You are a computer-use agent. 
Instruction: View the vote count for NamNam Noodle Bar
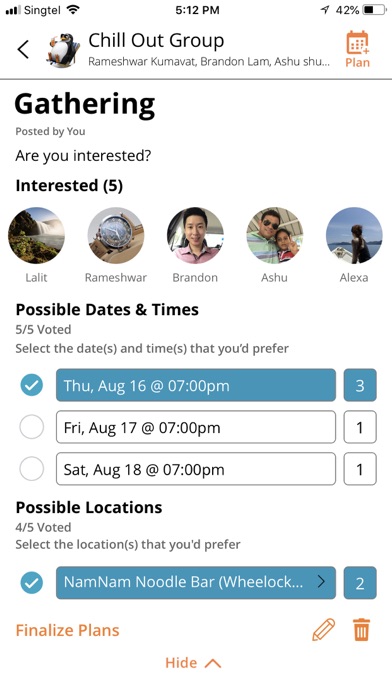pos(360,583)
